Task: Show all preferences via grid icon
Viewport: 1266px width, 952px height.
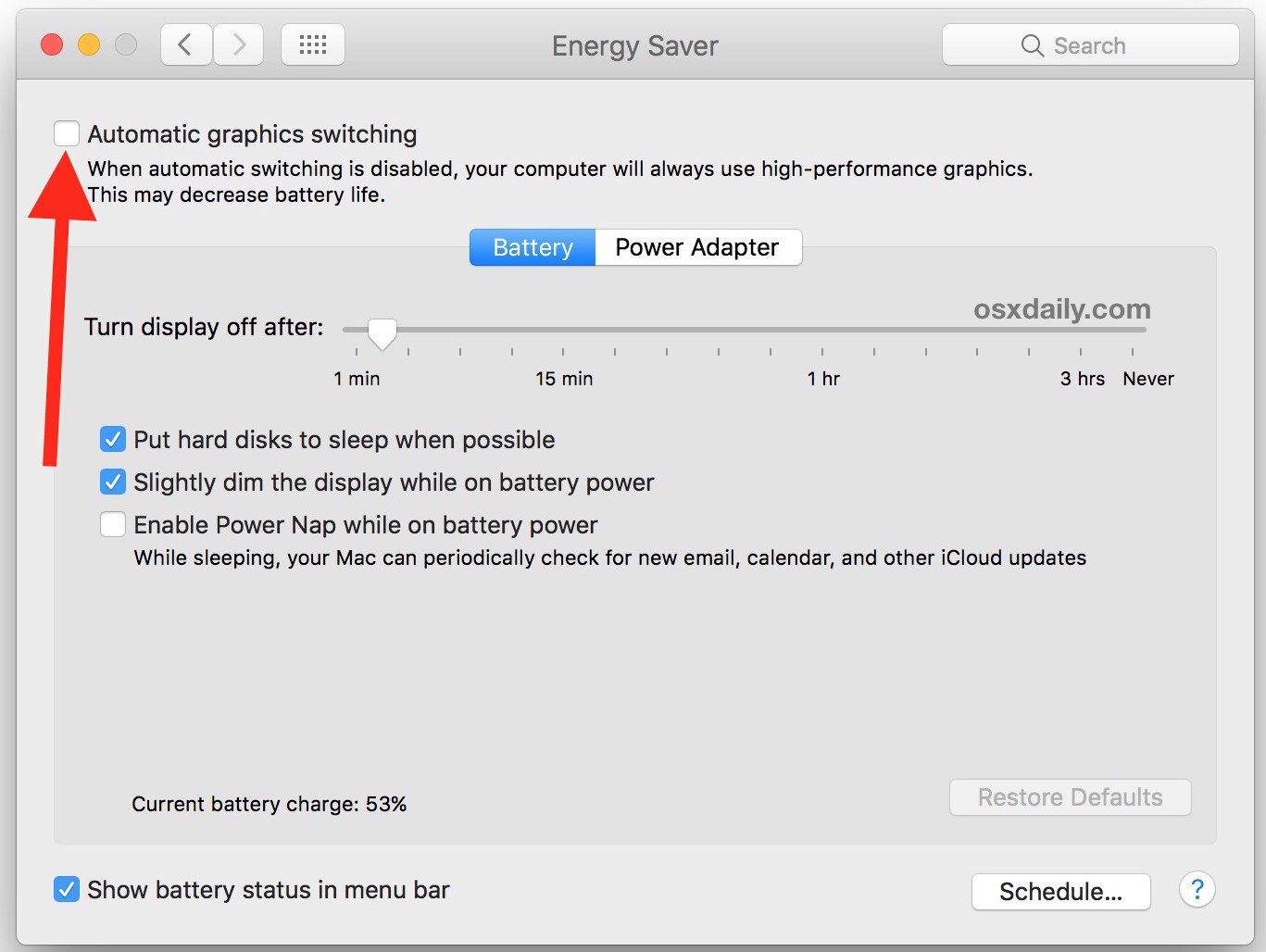Action: pos(313,44)
